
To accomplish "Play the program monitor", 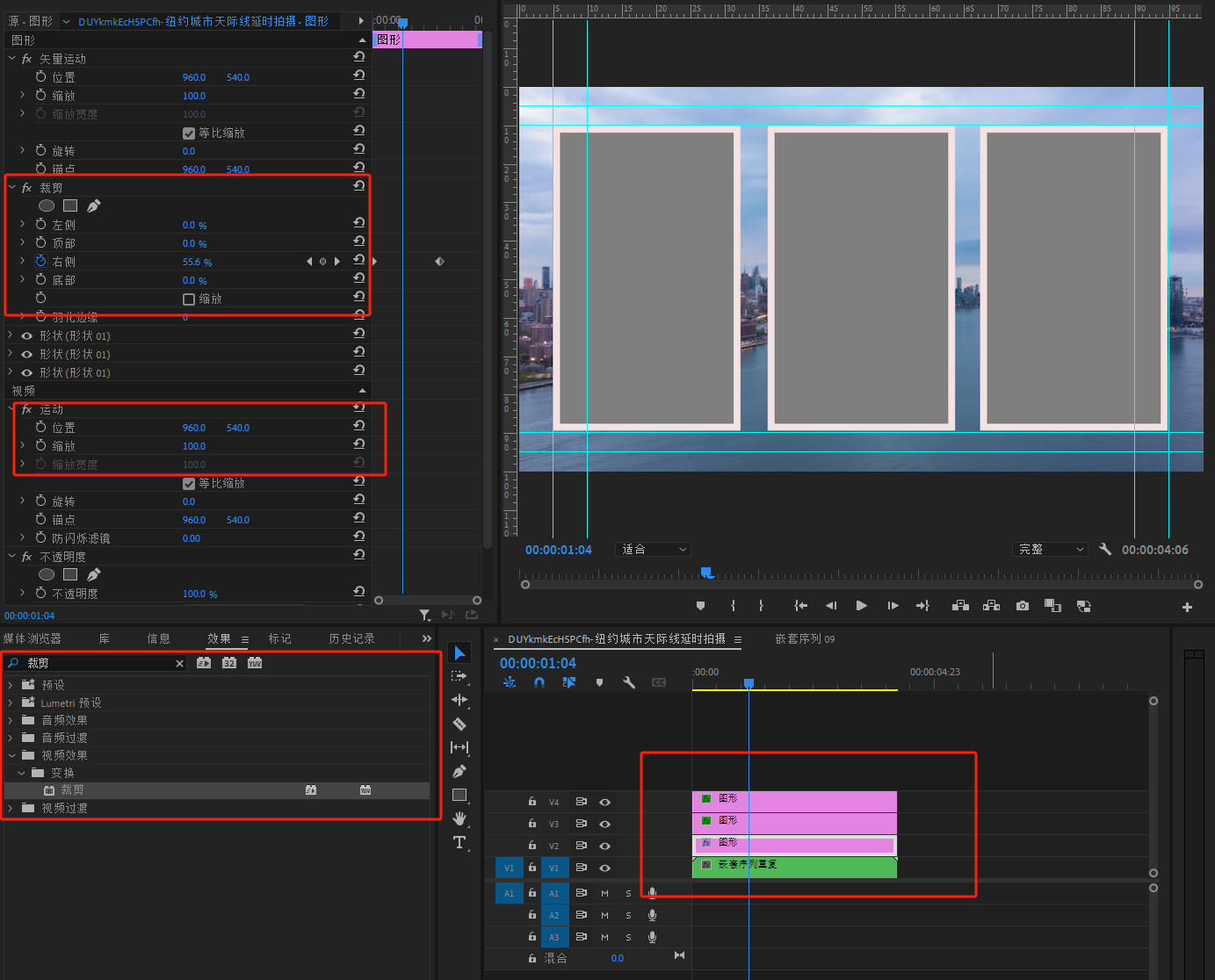I will [x=861, y=606].
